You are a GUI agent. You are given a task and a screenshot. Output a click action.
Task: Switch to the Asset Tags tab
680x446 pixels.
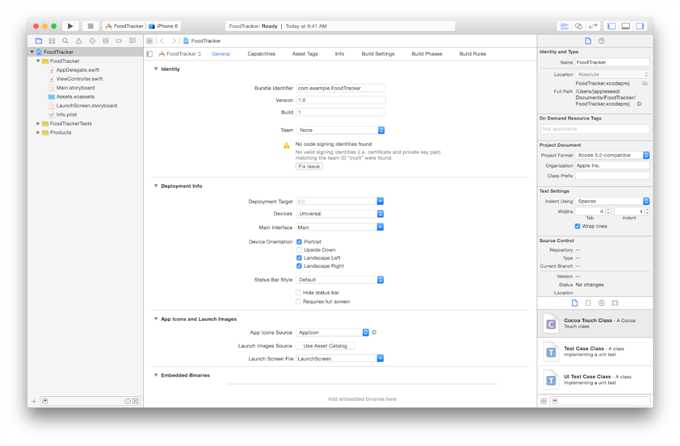coord(305,54)
